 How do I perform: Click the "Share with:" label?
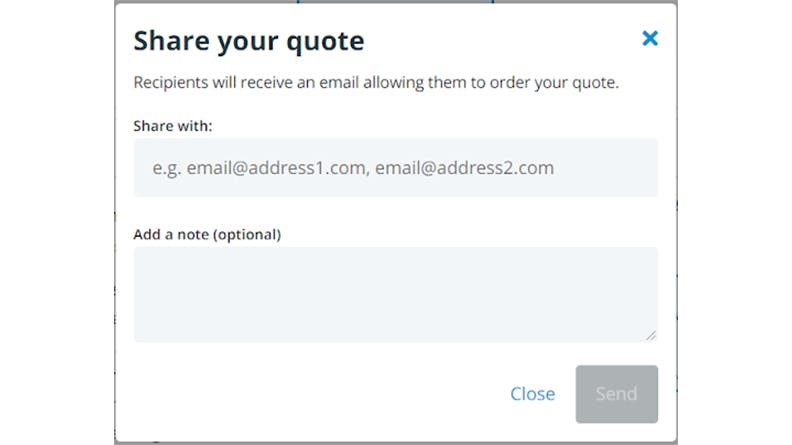tap(173, 126)
